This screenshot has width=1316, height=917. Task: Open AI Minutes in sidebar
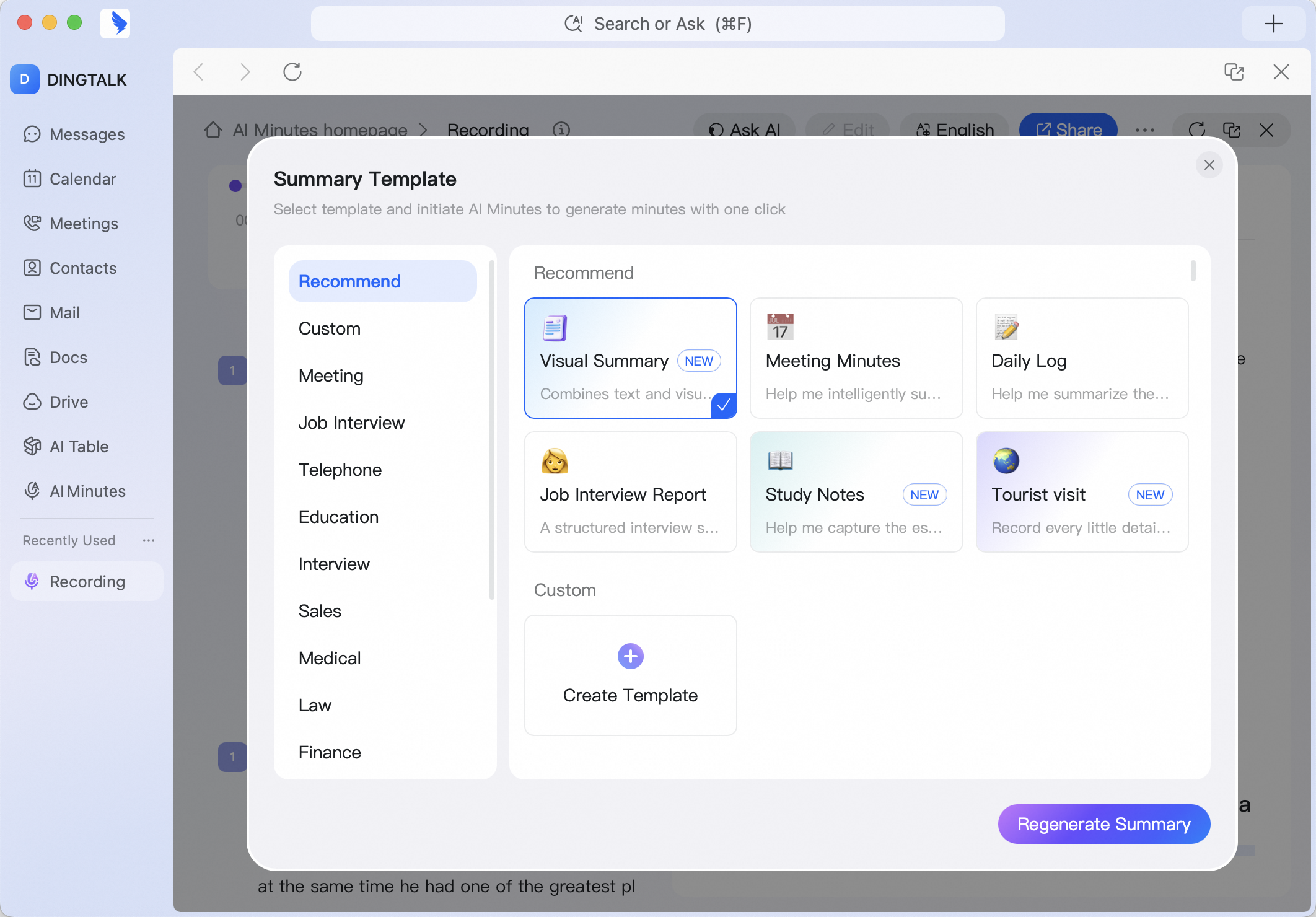[87, 491]
